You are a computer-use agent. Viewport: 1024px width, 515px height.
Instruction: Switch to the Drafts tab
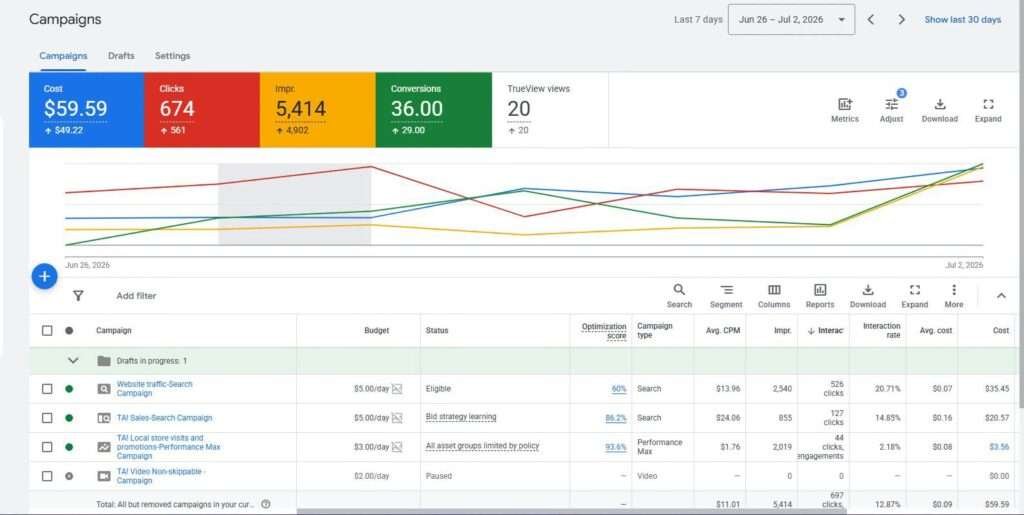coord(121,56)
